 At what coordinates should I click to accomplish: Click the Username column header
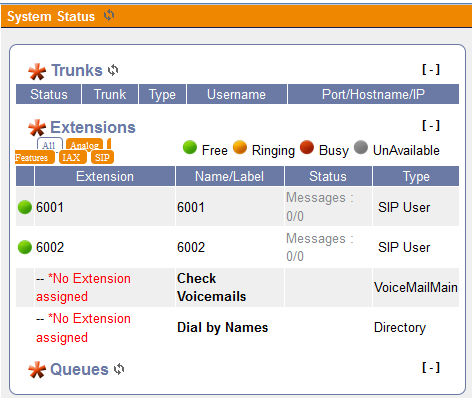tap(237, 94)
